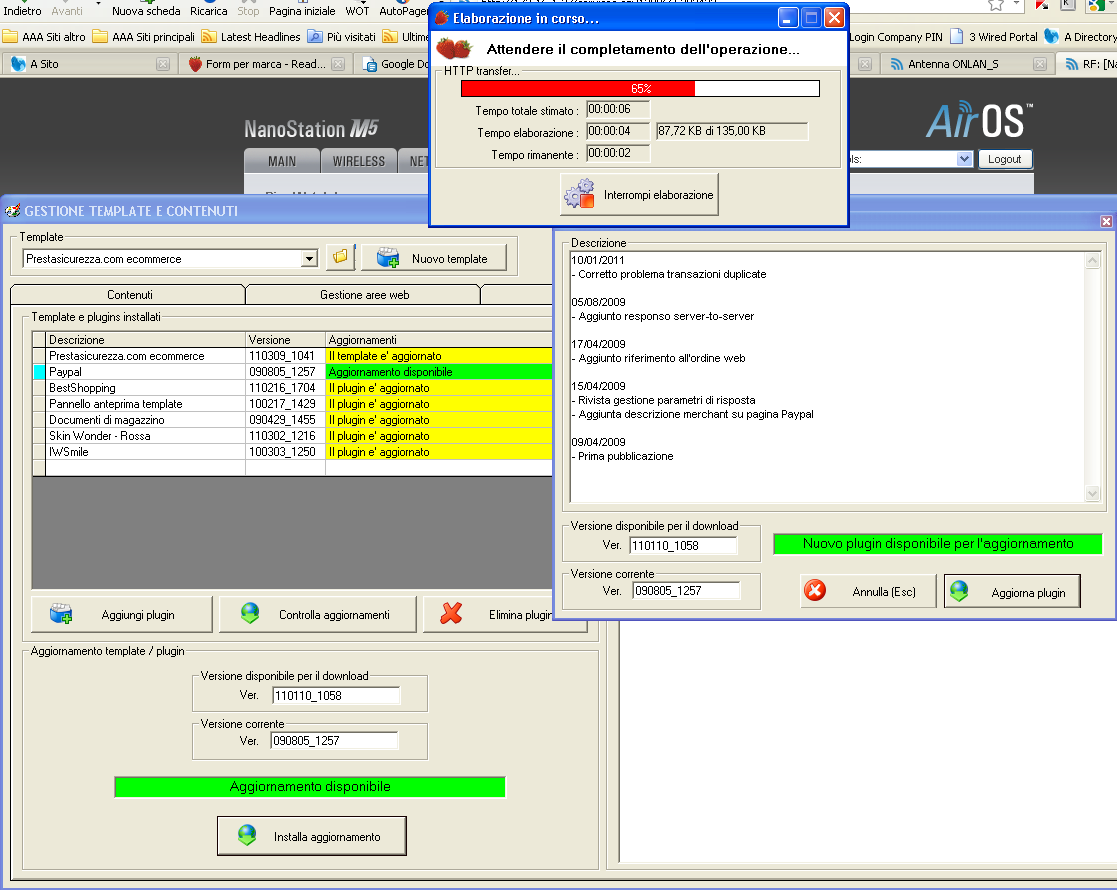
Task: Click the globe icon on Controlla aggiornamenti
Action: (x=250, y=614)
